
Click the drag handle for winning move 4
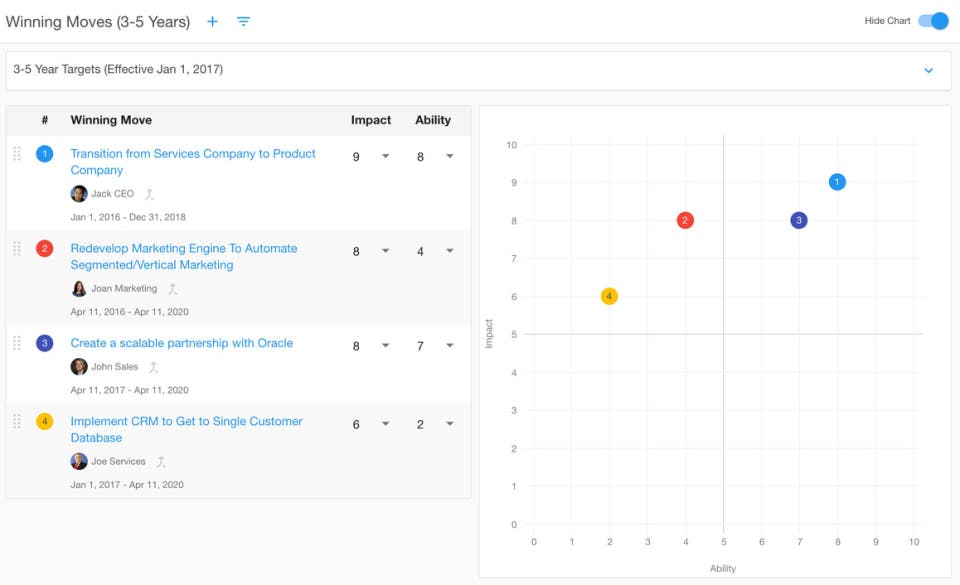[x=17, y=422]
